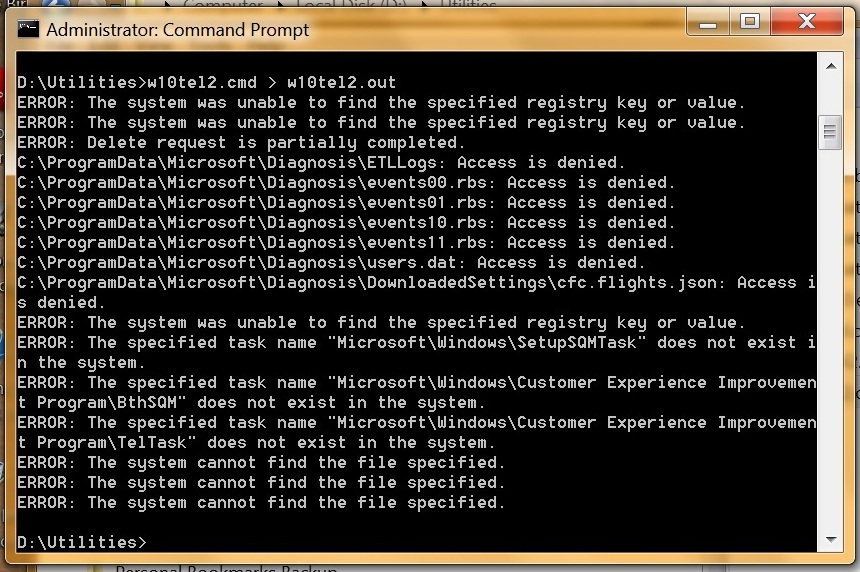Click the final D:\Utilities> prompt line
The width and height of the screenshot is (860, 572).
(x=82, y=542)
